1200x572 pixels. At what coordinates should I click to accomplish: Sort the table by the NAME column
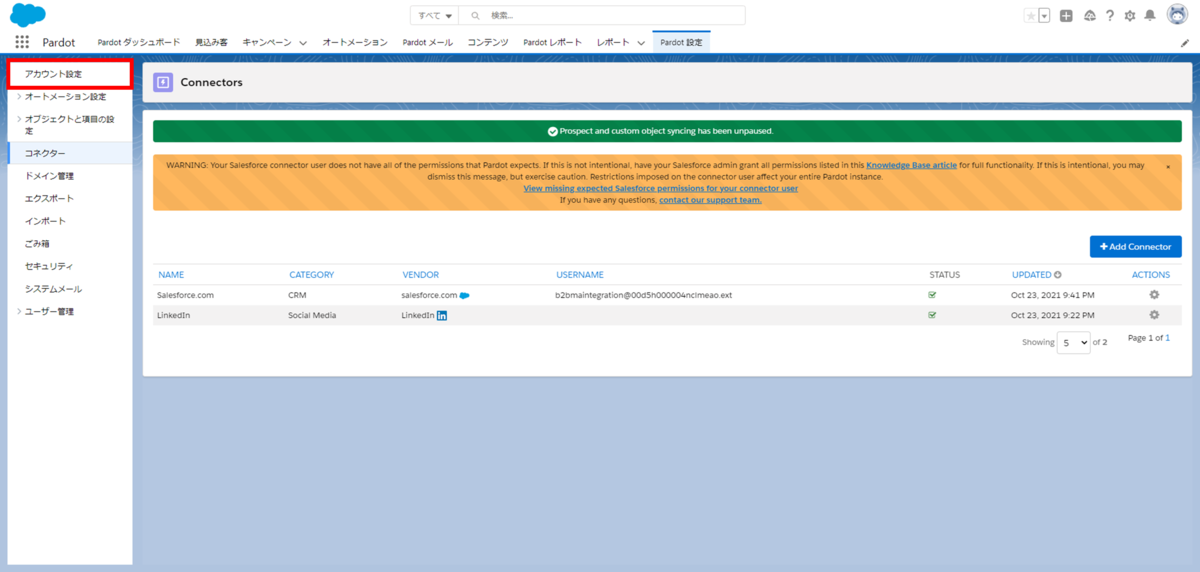(x=171, y=275)
